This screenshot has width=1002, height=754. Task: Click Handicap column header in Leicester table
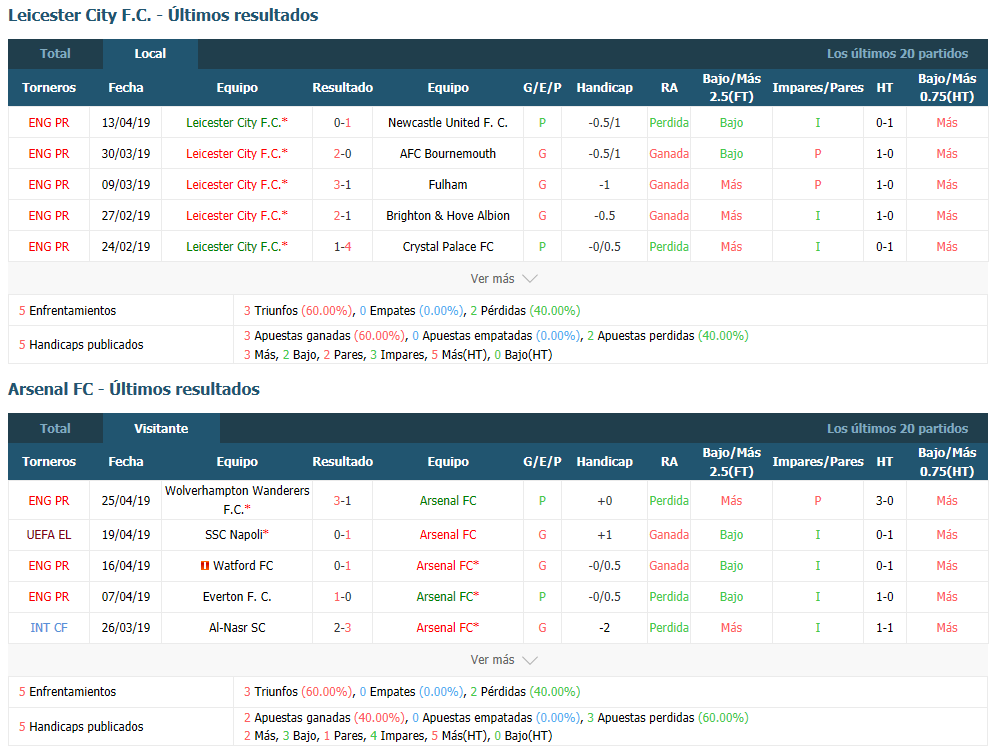(605, 88)
